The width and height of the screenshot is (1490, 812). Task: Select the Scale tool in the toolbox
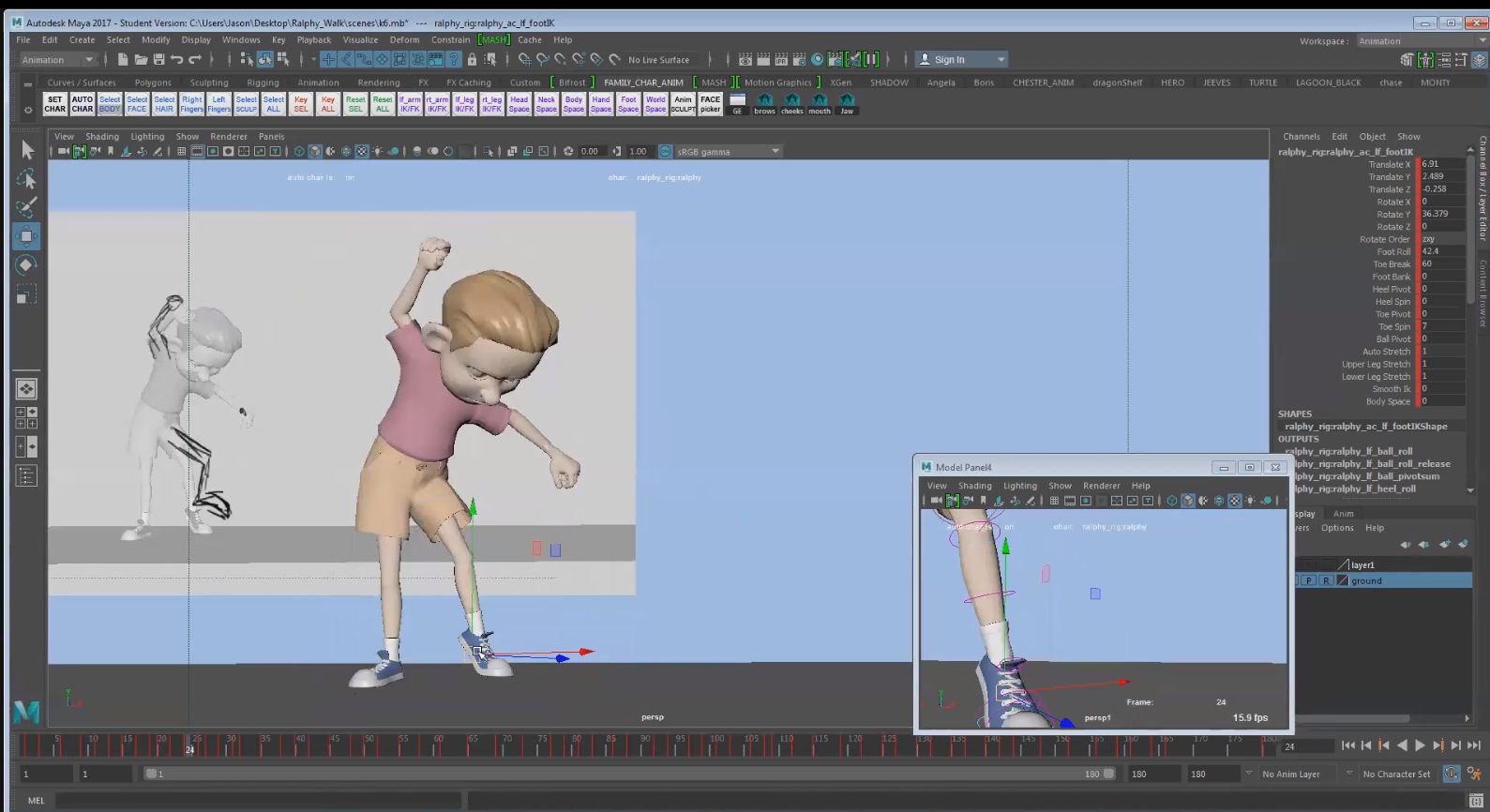click(26, 294)
